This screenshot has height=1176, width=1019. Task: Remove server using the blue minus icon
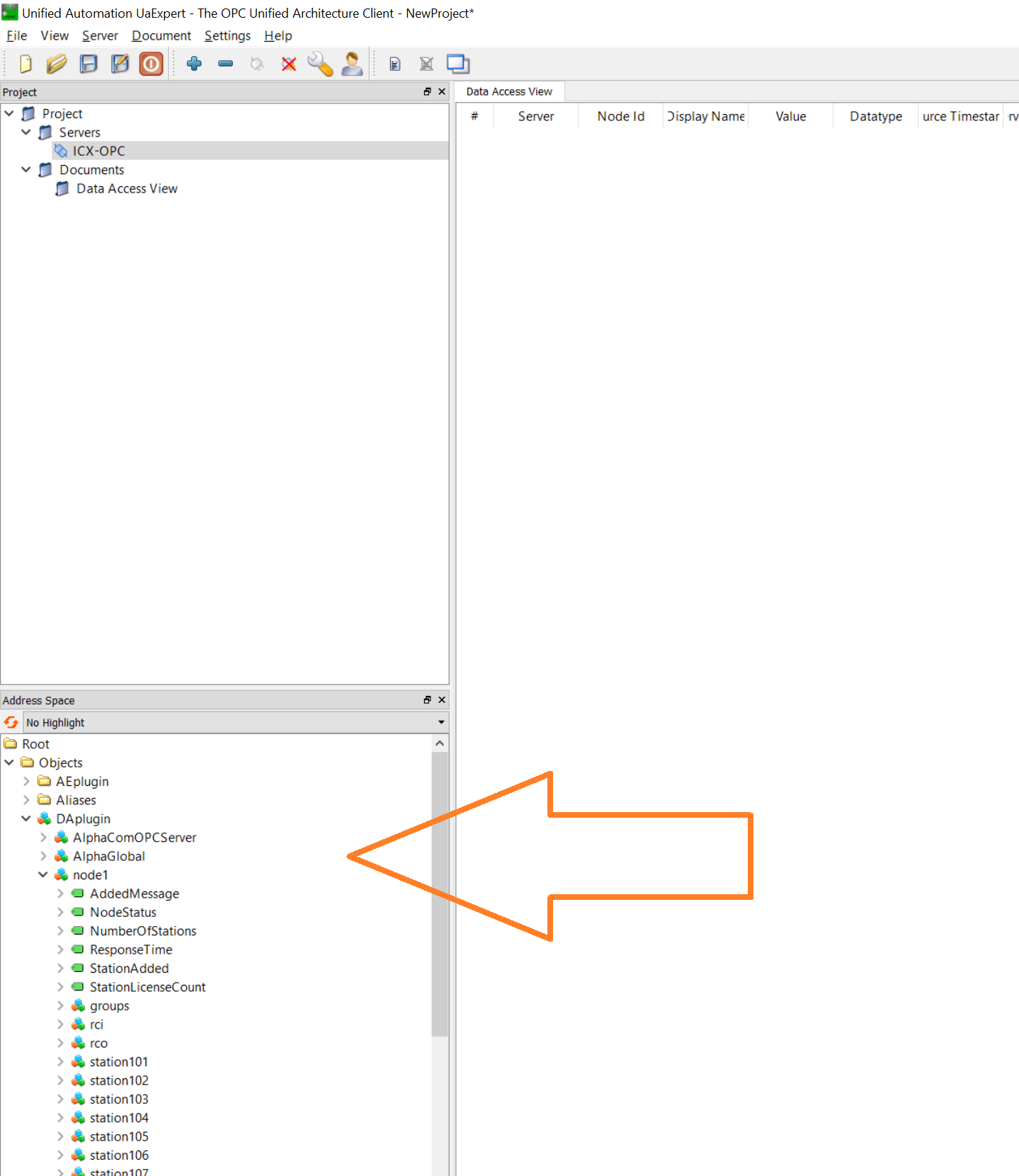pyautogui.click(x=226, y=64)
